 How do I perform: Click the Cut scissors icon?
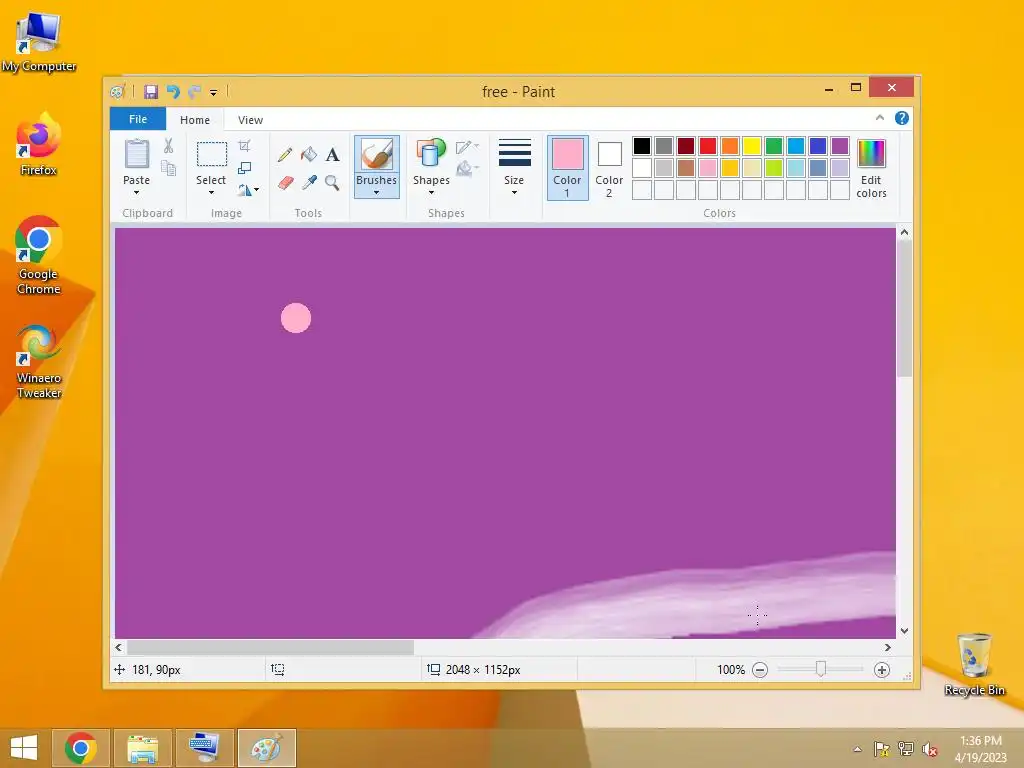[168, 146]
